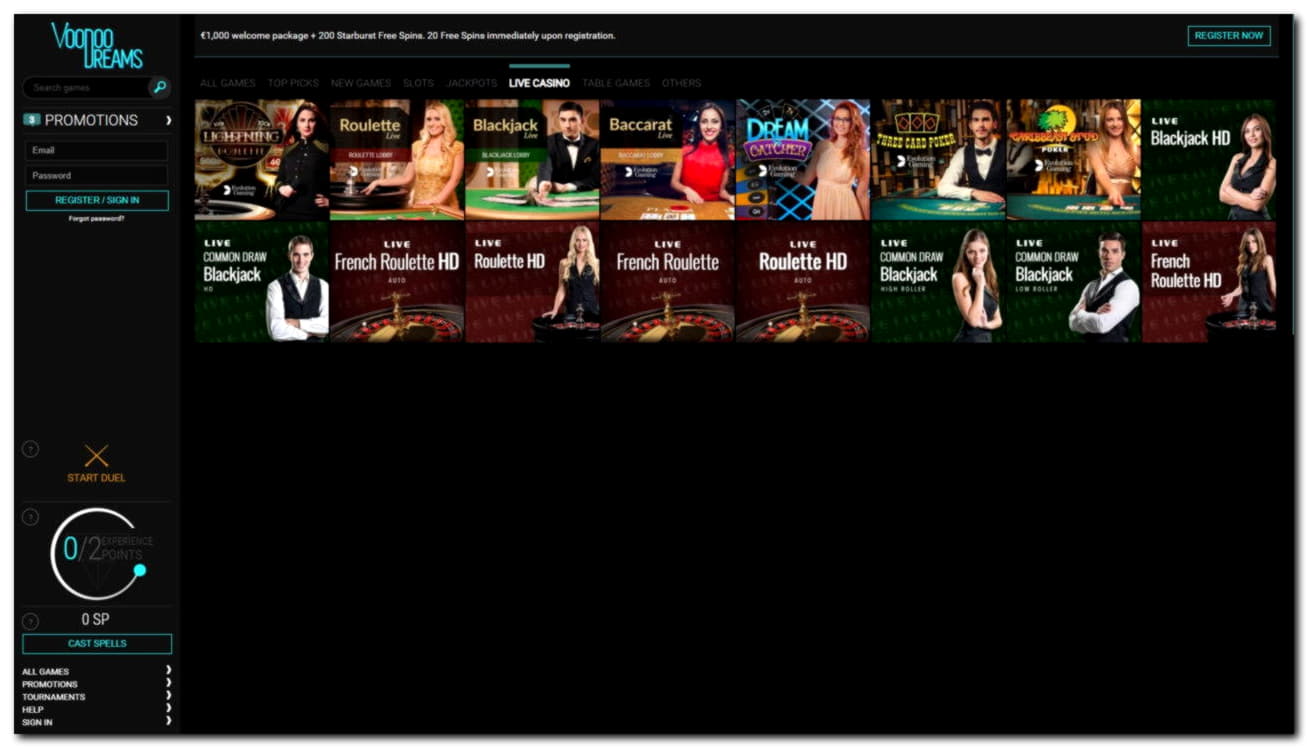This screenshot has height=748, width=1308.
Task: Open the French Roulette Auto game
Action: pyautogui.click(x=667, y=282)
